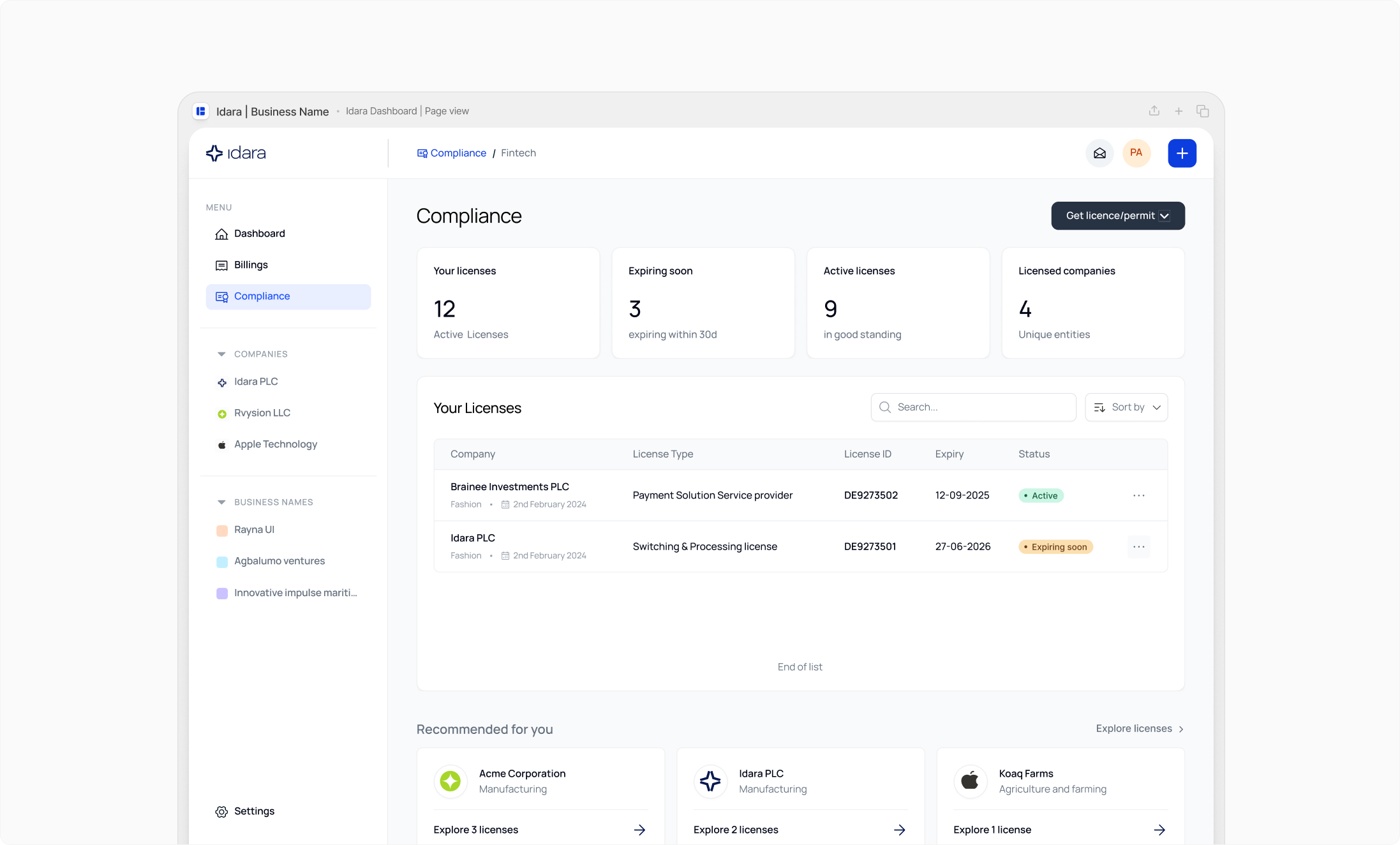Collapse the Business Names section
The width and height of the screenshot is (1400, 845).
click(x=221, y=502)
